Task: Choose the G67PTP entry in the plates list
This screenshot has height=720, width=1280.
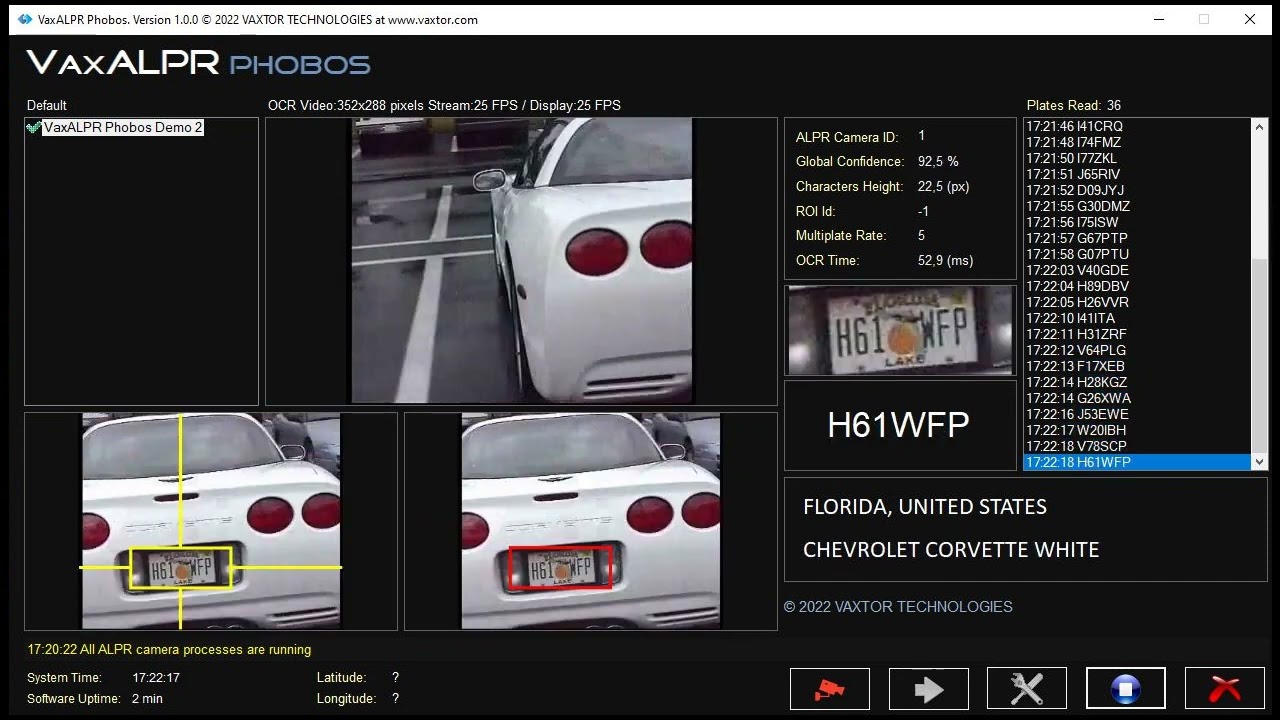Action: pos(1137,238)
